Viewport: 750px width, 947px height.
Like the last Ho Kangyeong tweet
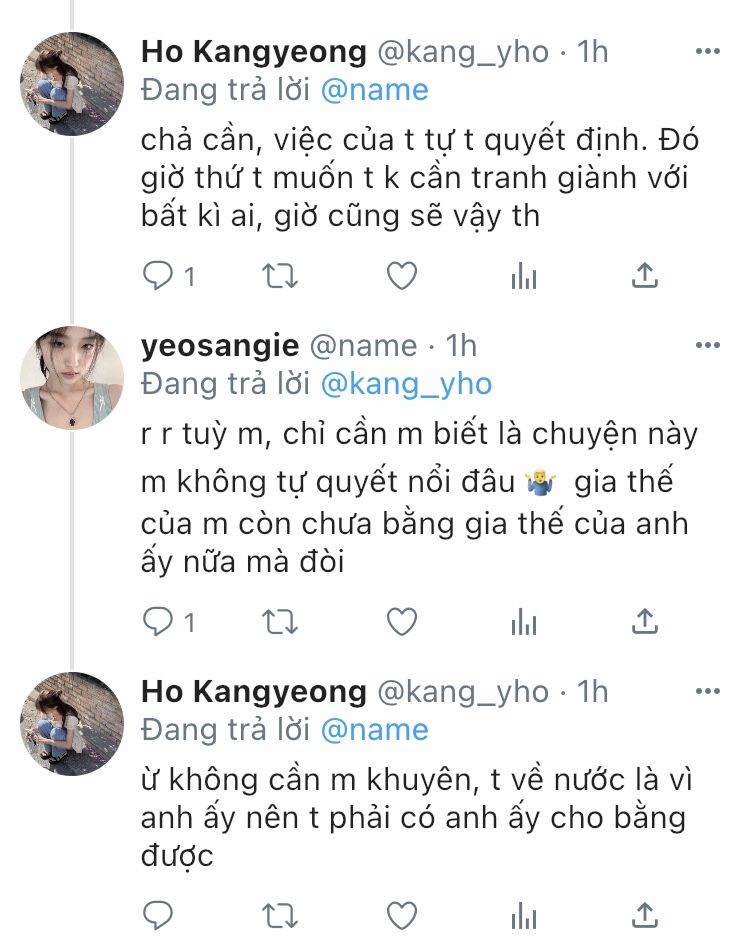pyautogui.click(x=401, y=914)
